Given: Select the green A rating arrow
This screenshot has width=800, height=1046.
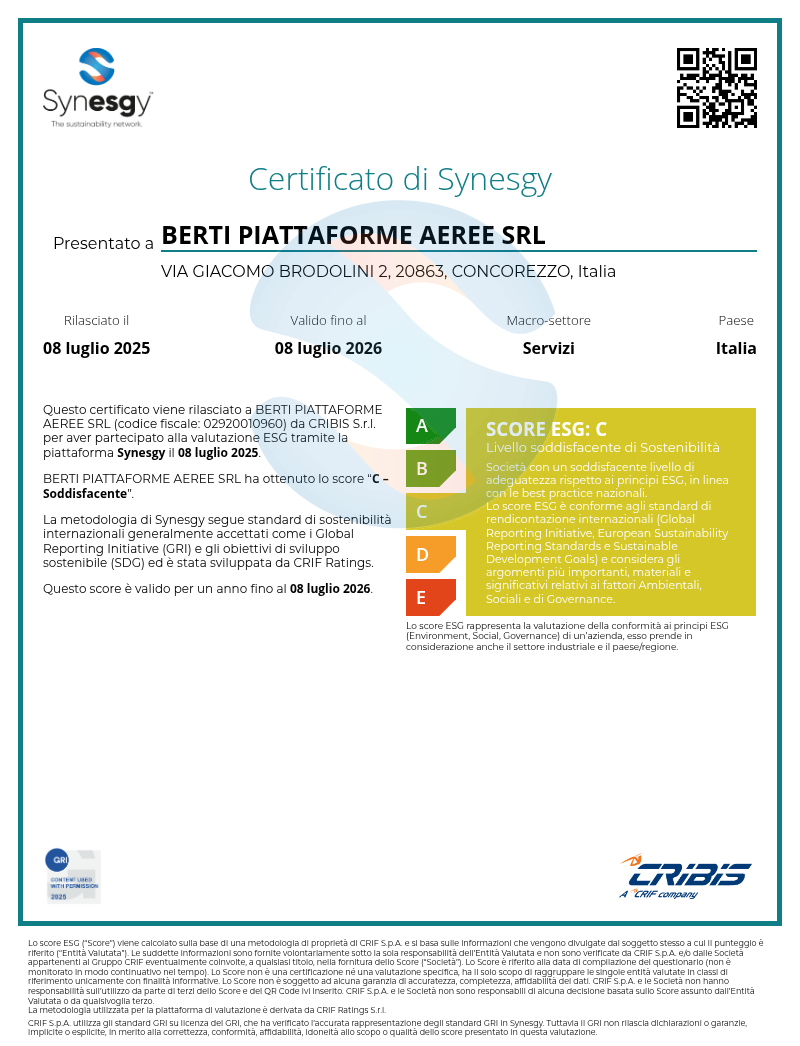Looking at the screenshot, I should pos(429,426).
